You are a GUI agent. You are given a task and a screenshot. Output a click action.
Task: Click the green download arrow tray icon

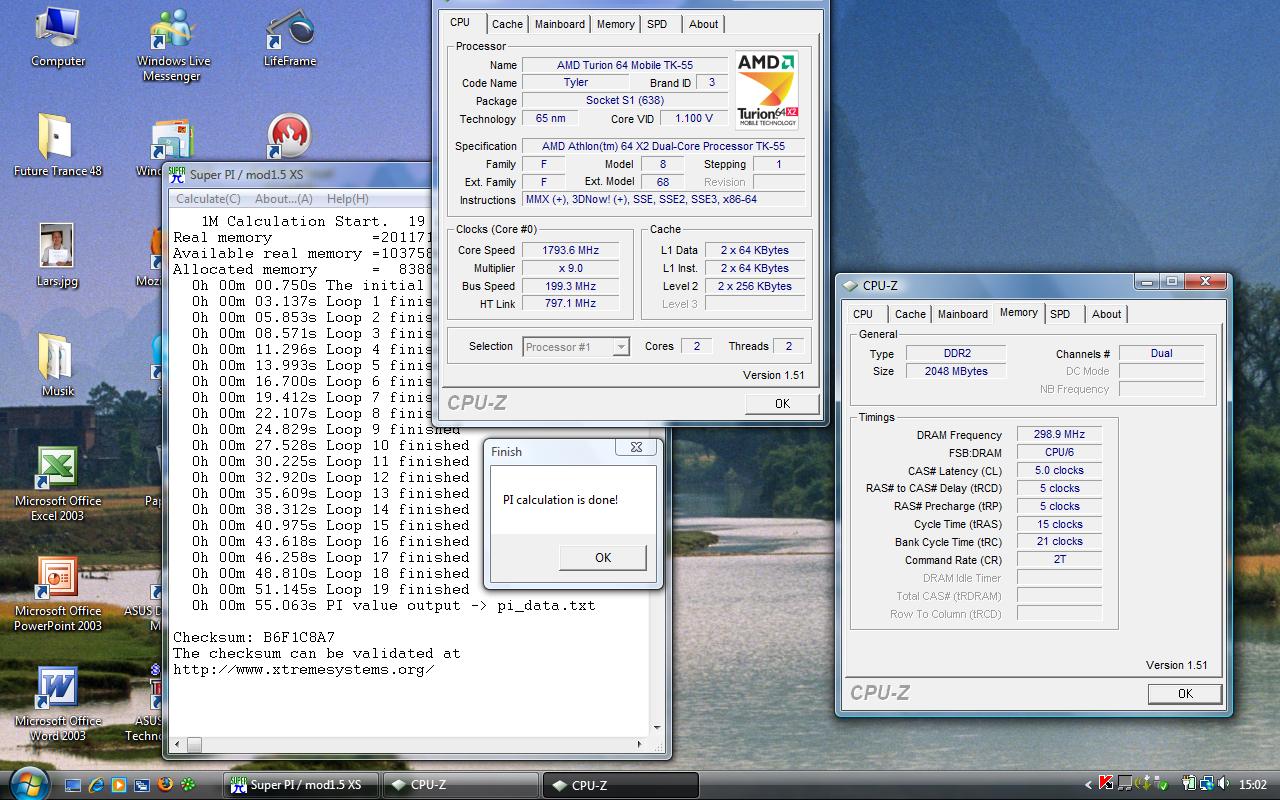pyautogui.click(x=1145, y=784)
